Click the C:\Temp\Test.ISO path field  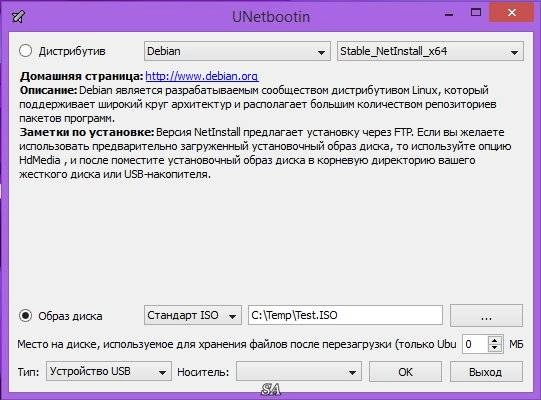coord(345,315)
